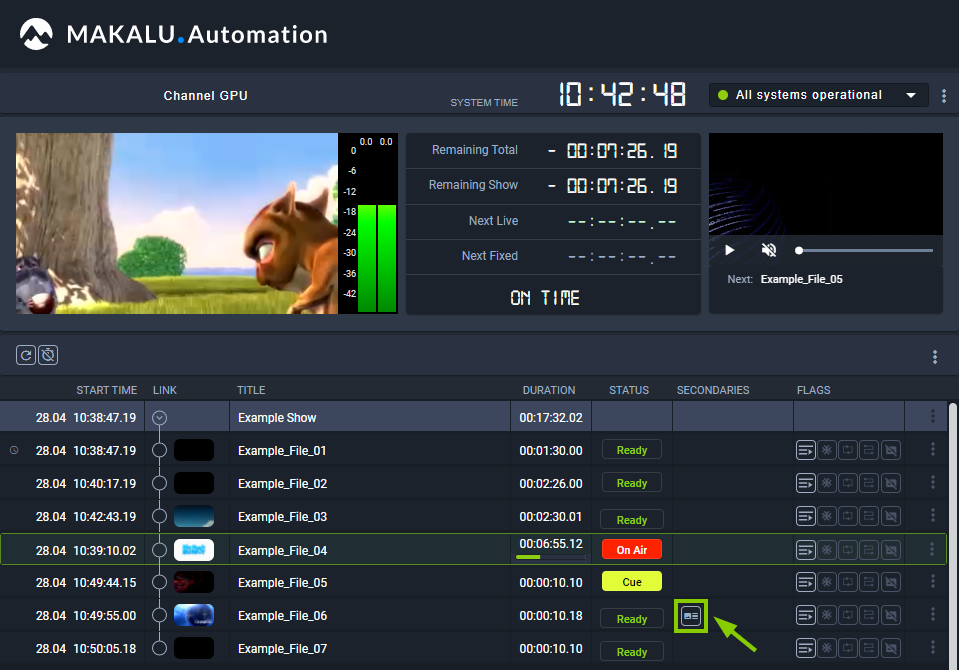Click the On Air status badge
Image resolution: width=959 pixels, height=670 pixels.
click(x=632, y=549)
